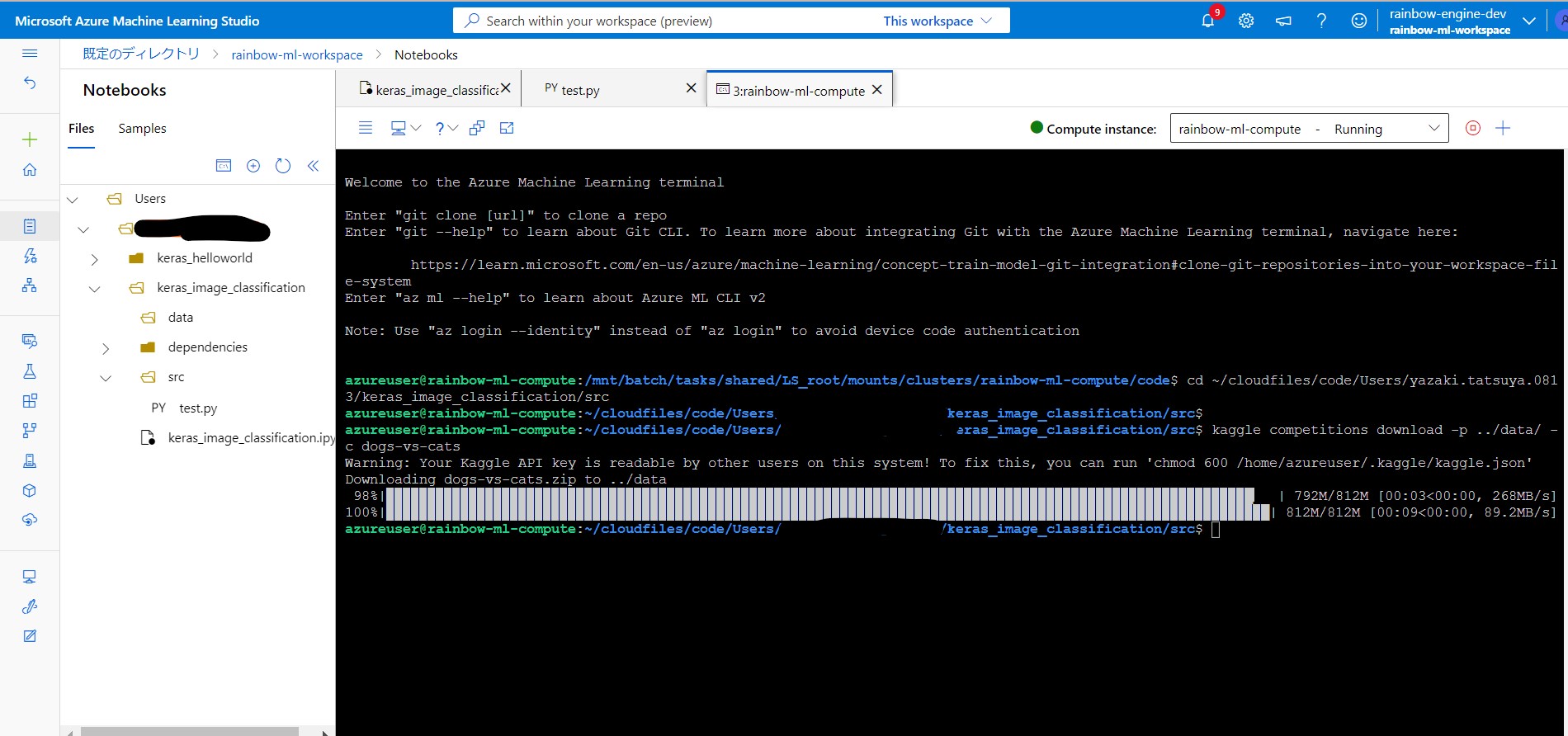Open notifications bell with 9 badge

(x=1208, y=21)
